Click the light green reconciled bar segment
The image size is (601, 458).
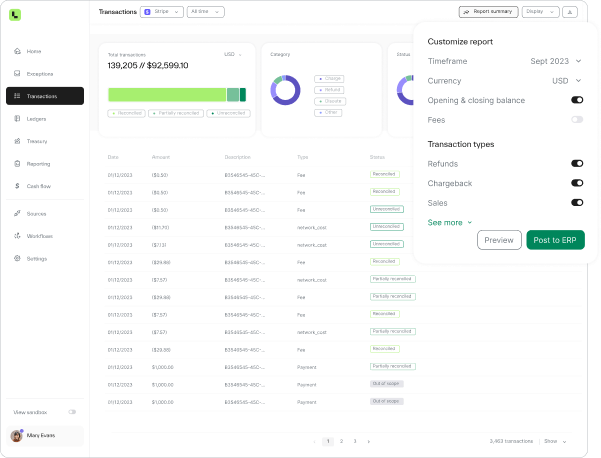coord(166,94)
